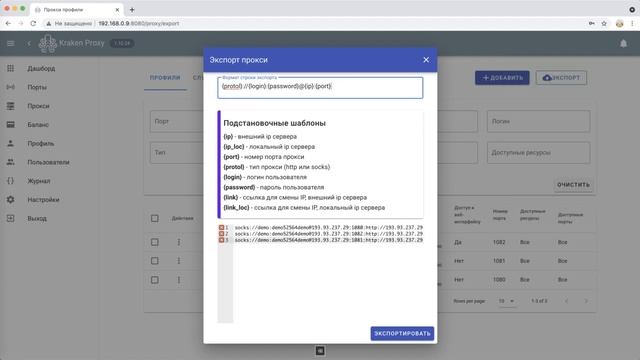
Task: Open Прокси in the sidebar
Action: 38,106
